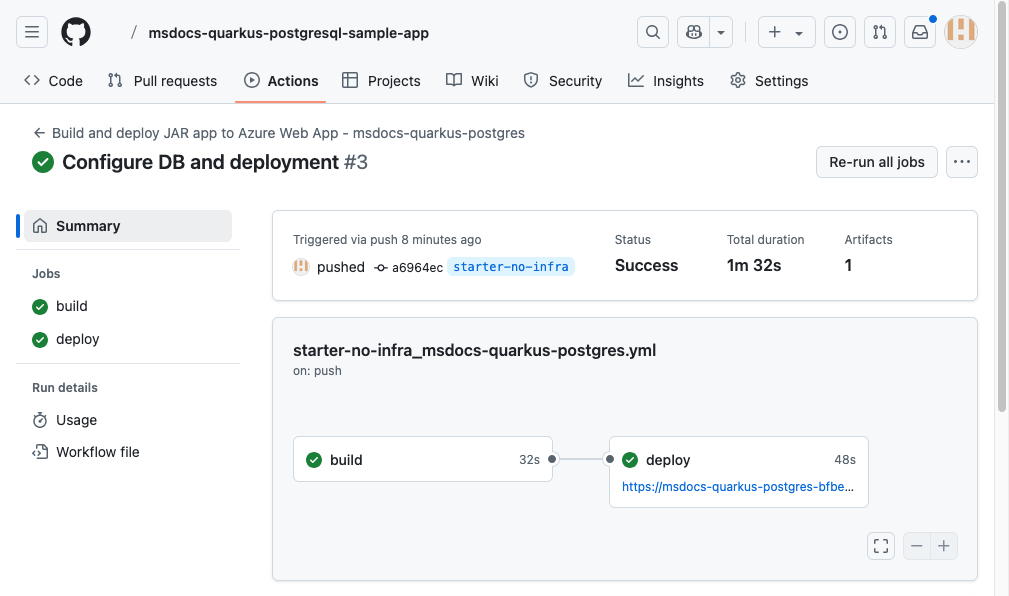Screen dimensions: 1009x596
Task: Zoom out the workflow graph
Action: (x=917, y=546)
